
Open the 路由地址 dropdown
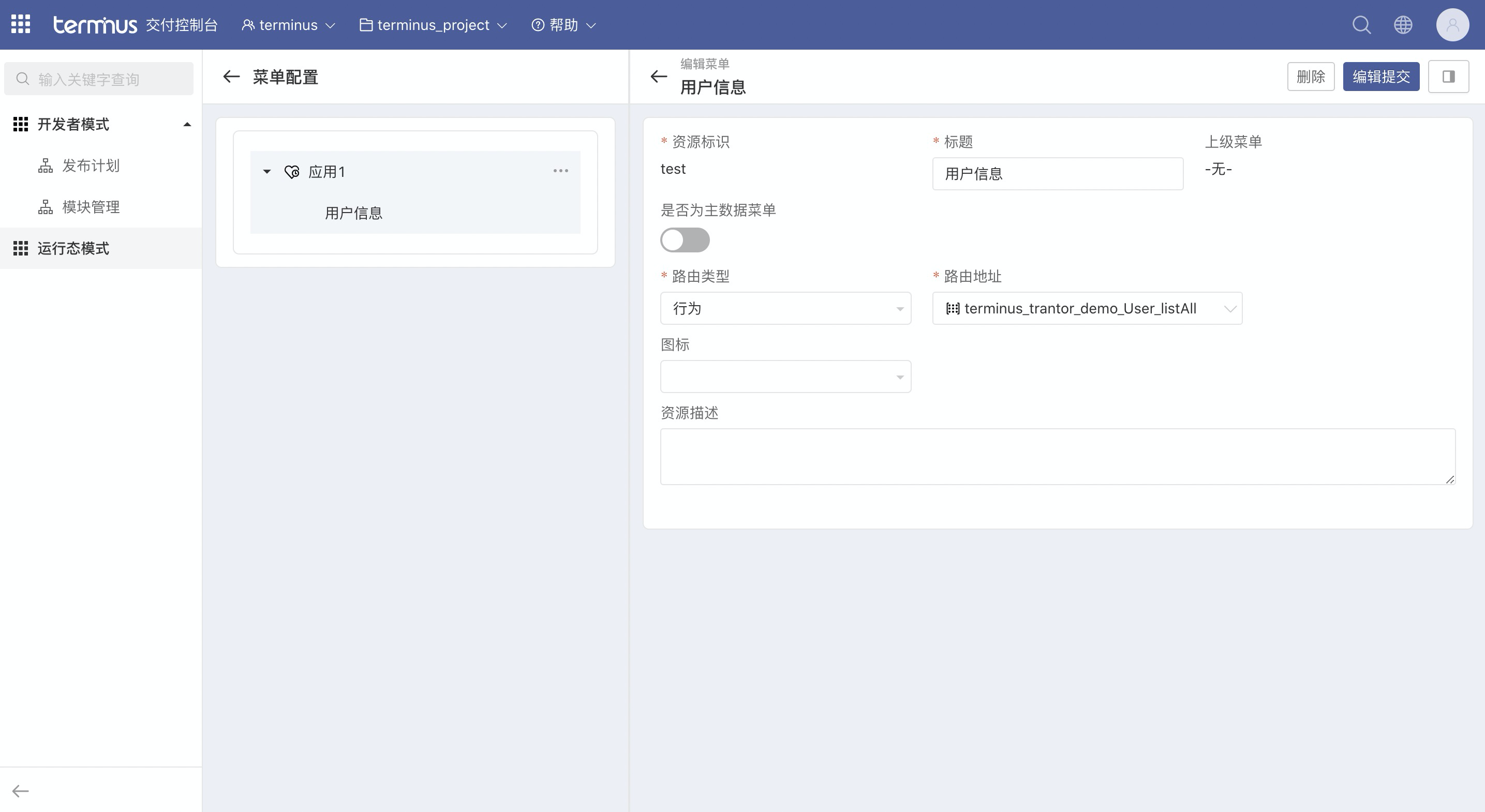click(1087, 308)
